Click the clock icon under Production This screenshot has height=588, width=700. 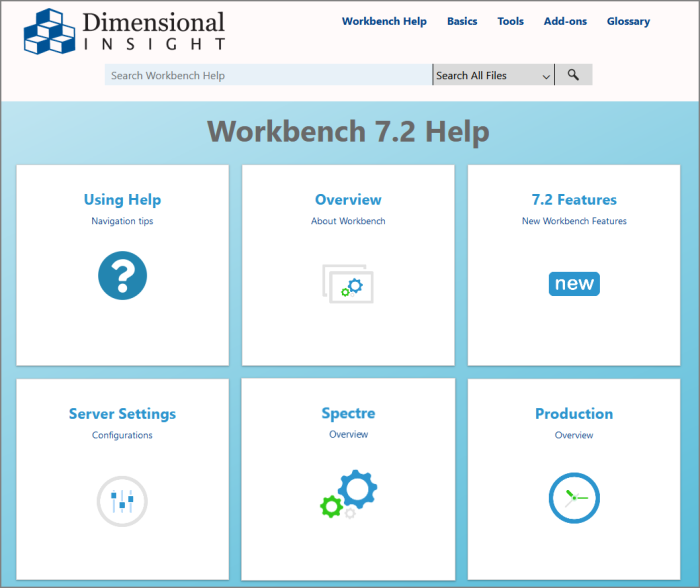(574, 498)
